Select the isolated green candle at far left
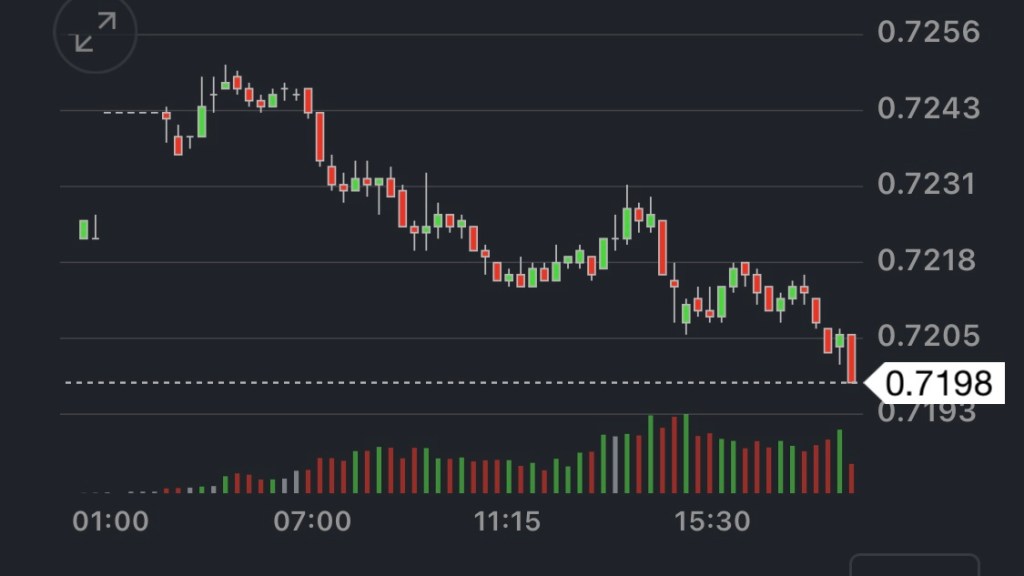Viewport: 1024px width, 576px height. (x=84, y=229)
